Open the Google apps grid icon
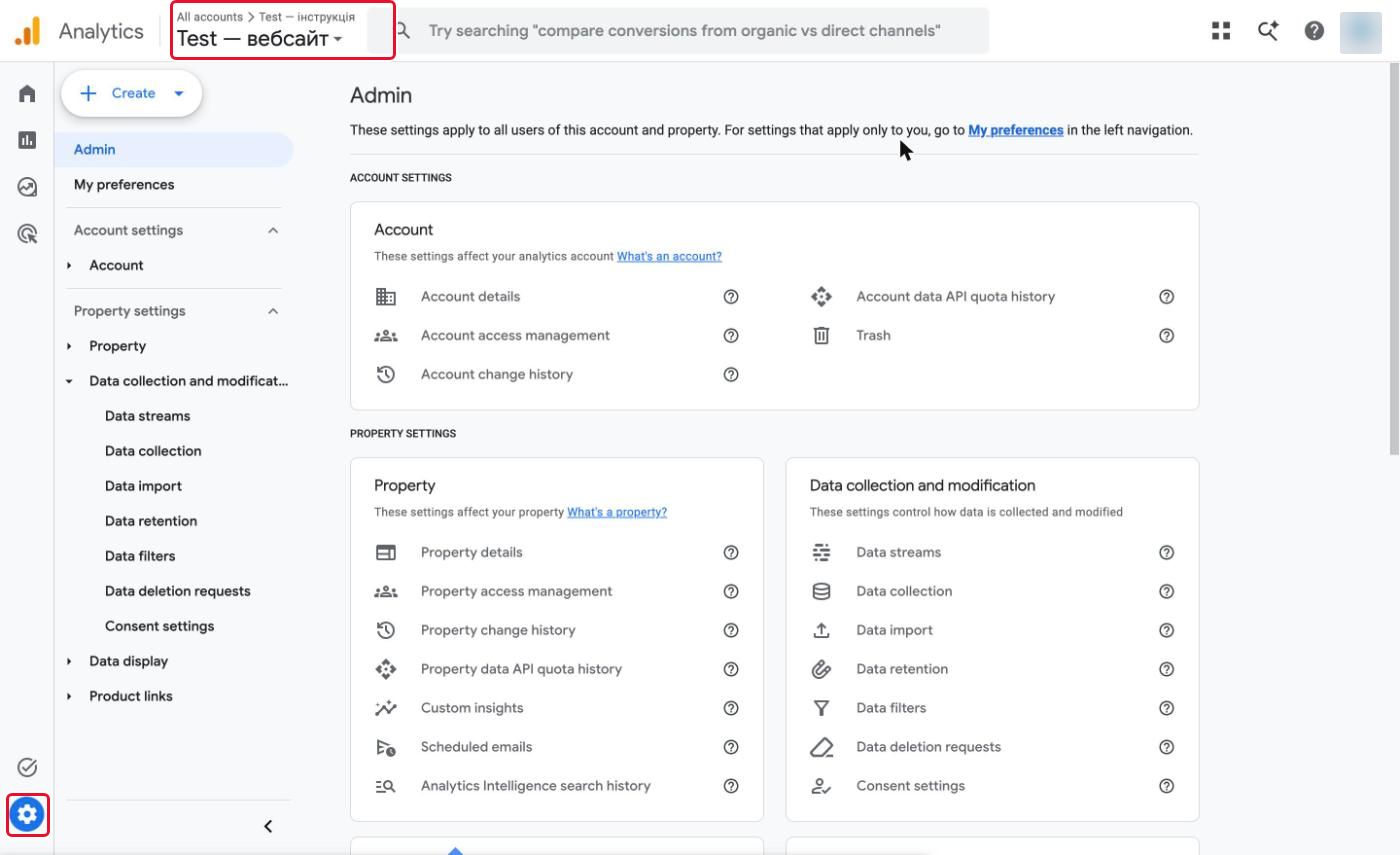The width and height of the screenshot is (1400, 855). coord(1221,31)
